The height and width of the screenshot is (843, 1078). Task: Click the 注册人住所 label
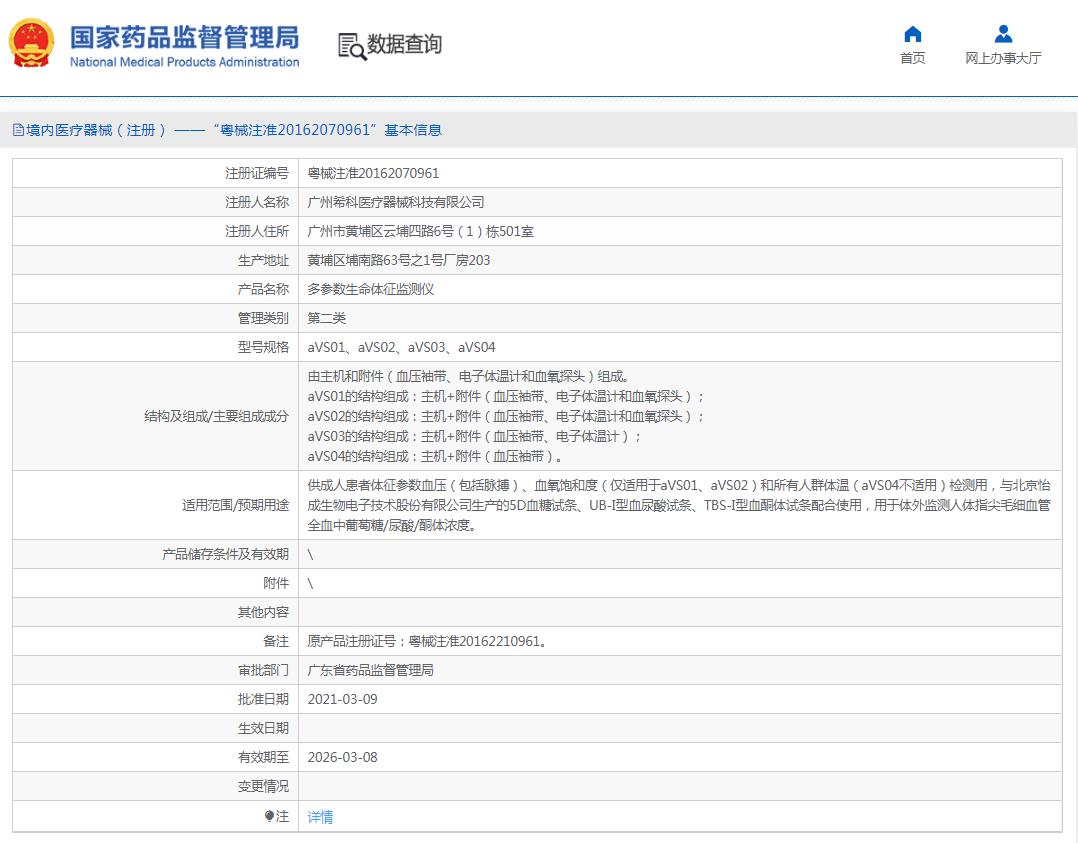[x=257, y=231]
